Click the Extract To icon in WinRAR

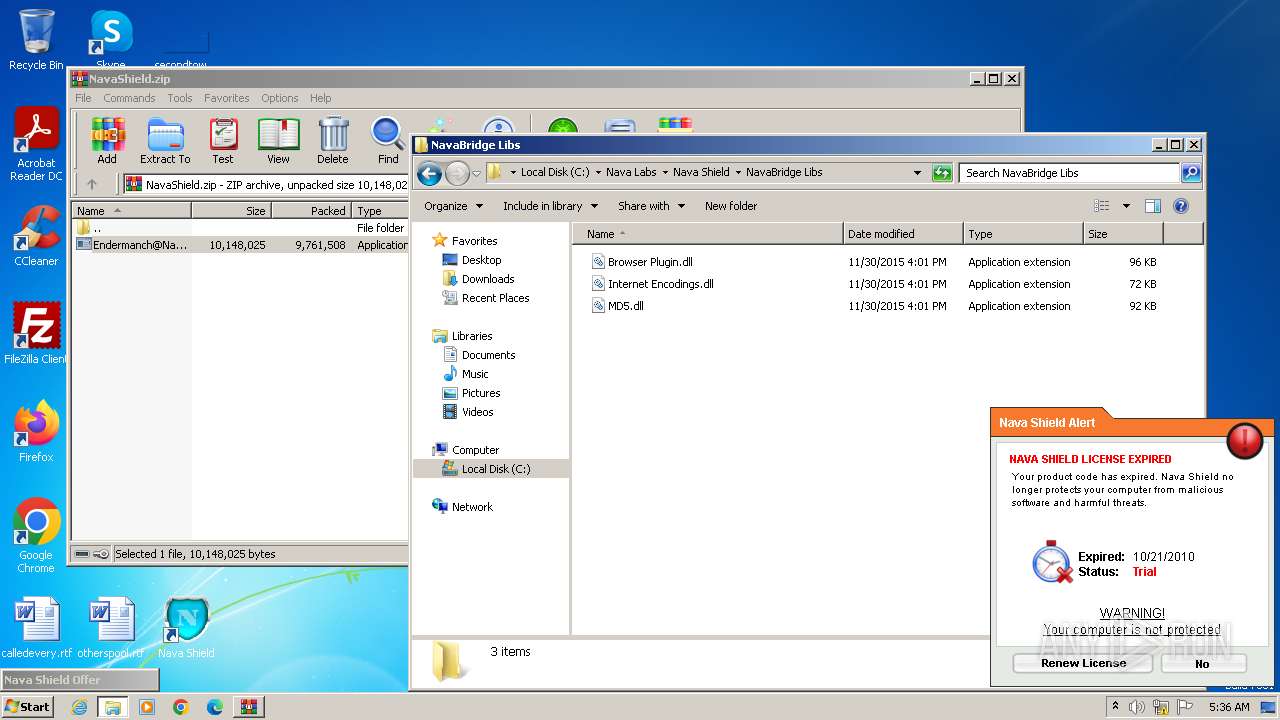coord(165,140)
